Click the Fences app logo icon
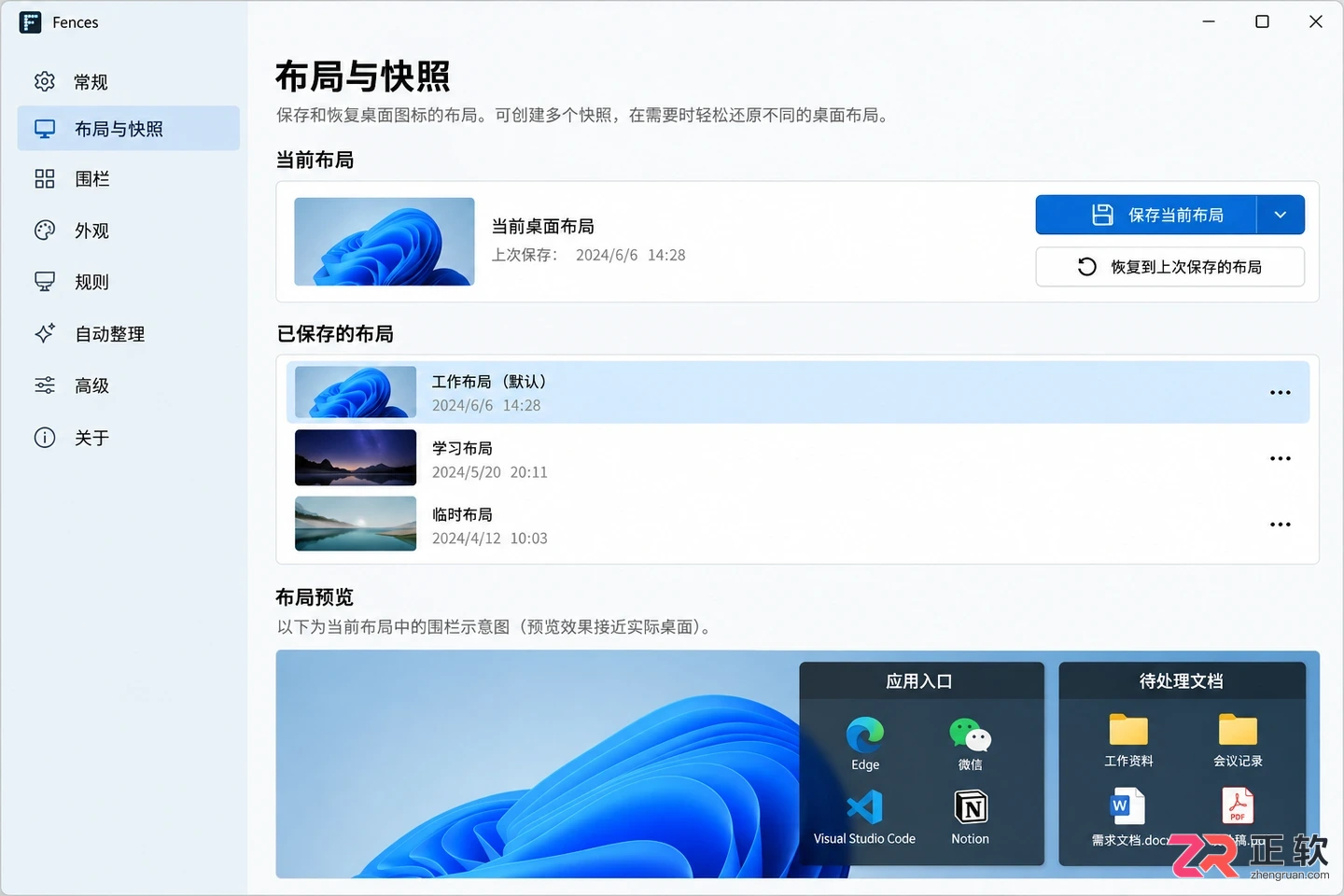 [30, 22]
